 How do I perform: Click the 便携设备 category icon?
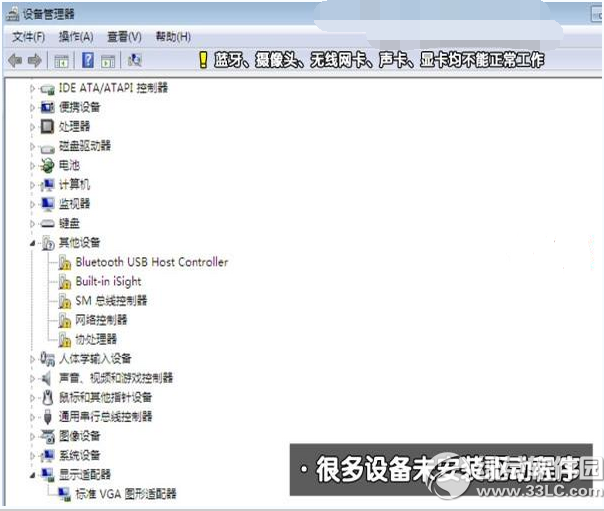tap(47, 107)
